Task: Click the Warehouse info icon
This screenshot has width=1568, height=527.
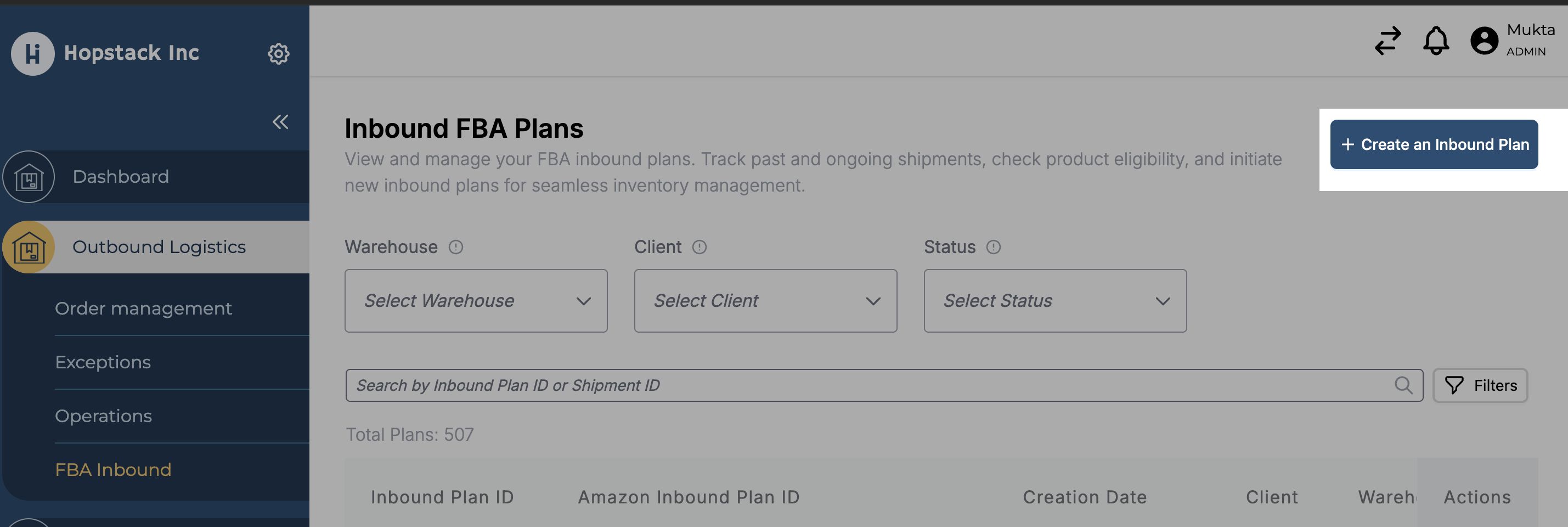Action: coord(456,246)
